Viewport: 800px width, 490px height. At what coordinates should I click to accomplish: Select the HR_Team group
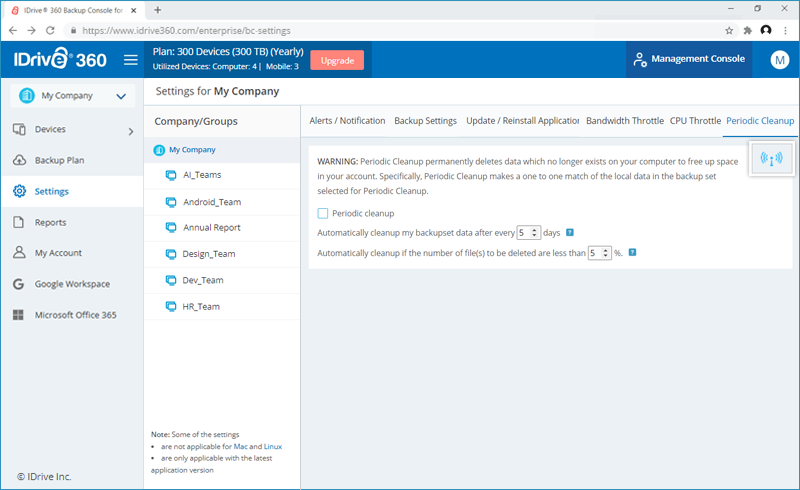201,307
